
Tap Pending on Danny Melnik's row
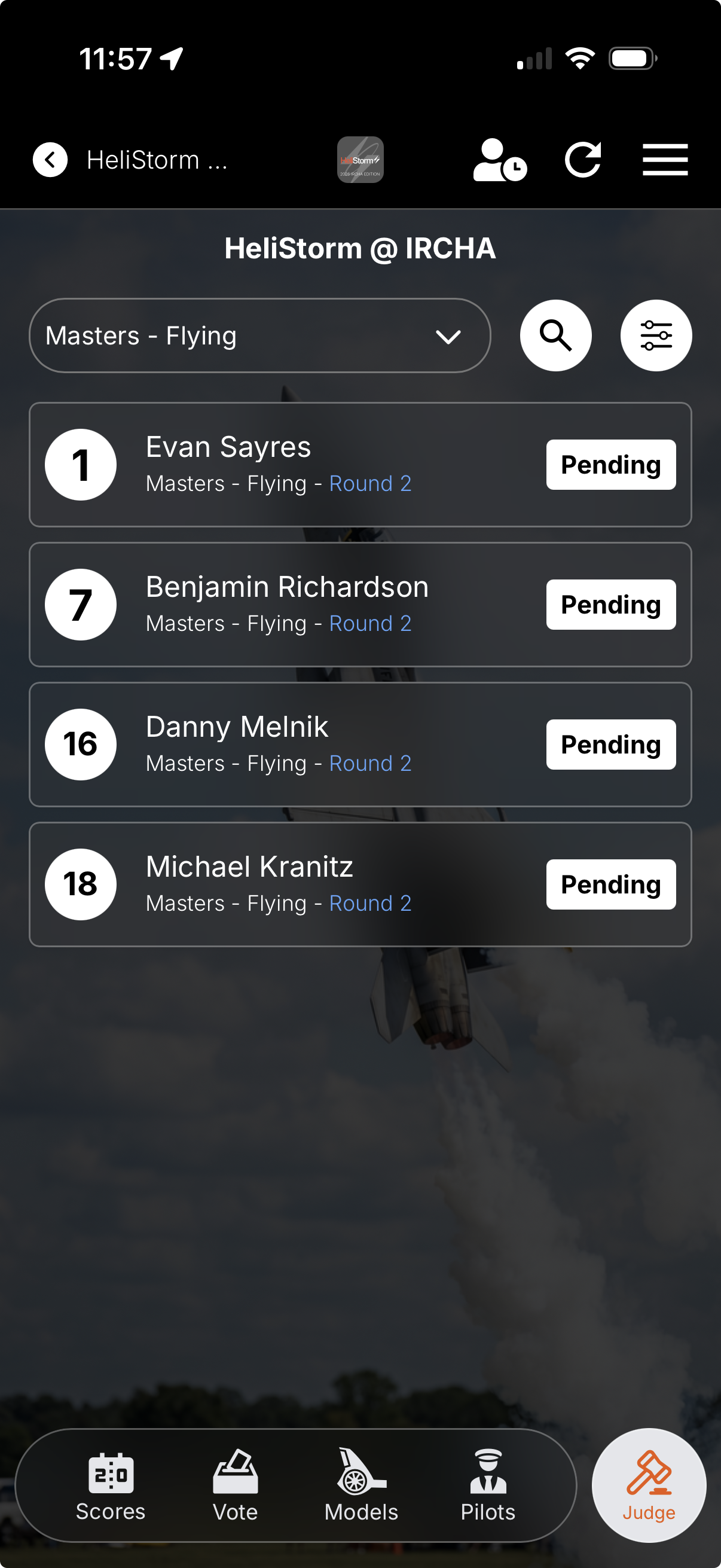pyautogui.click(x=611, y=745)
